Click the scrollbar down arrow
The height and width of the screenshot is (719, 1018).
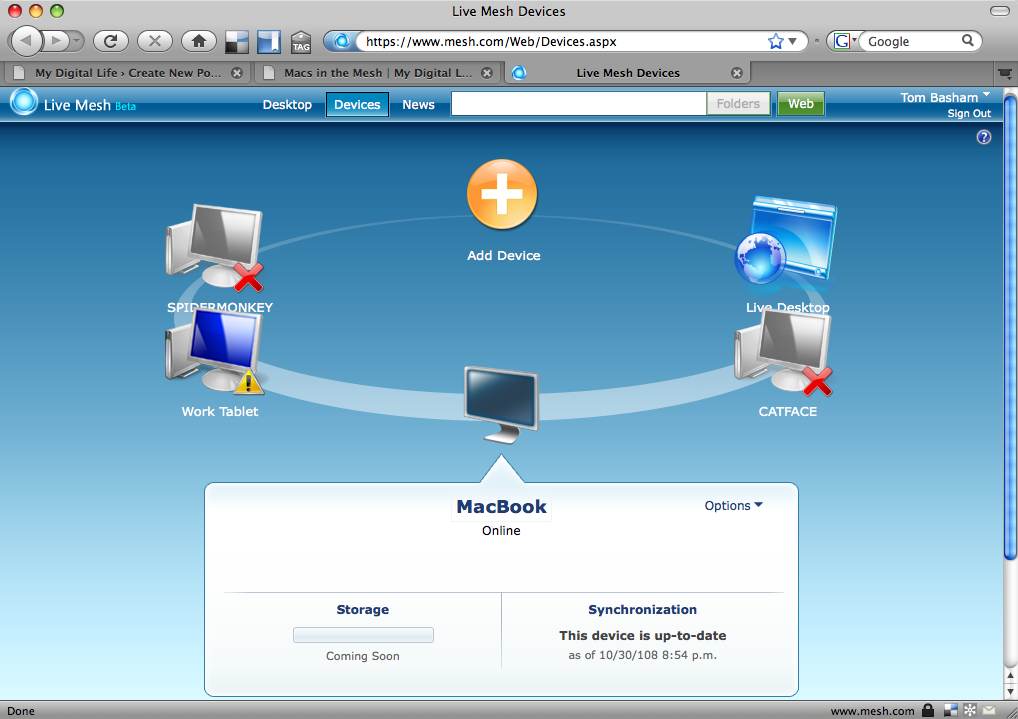tap(1010, 691)
